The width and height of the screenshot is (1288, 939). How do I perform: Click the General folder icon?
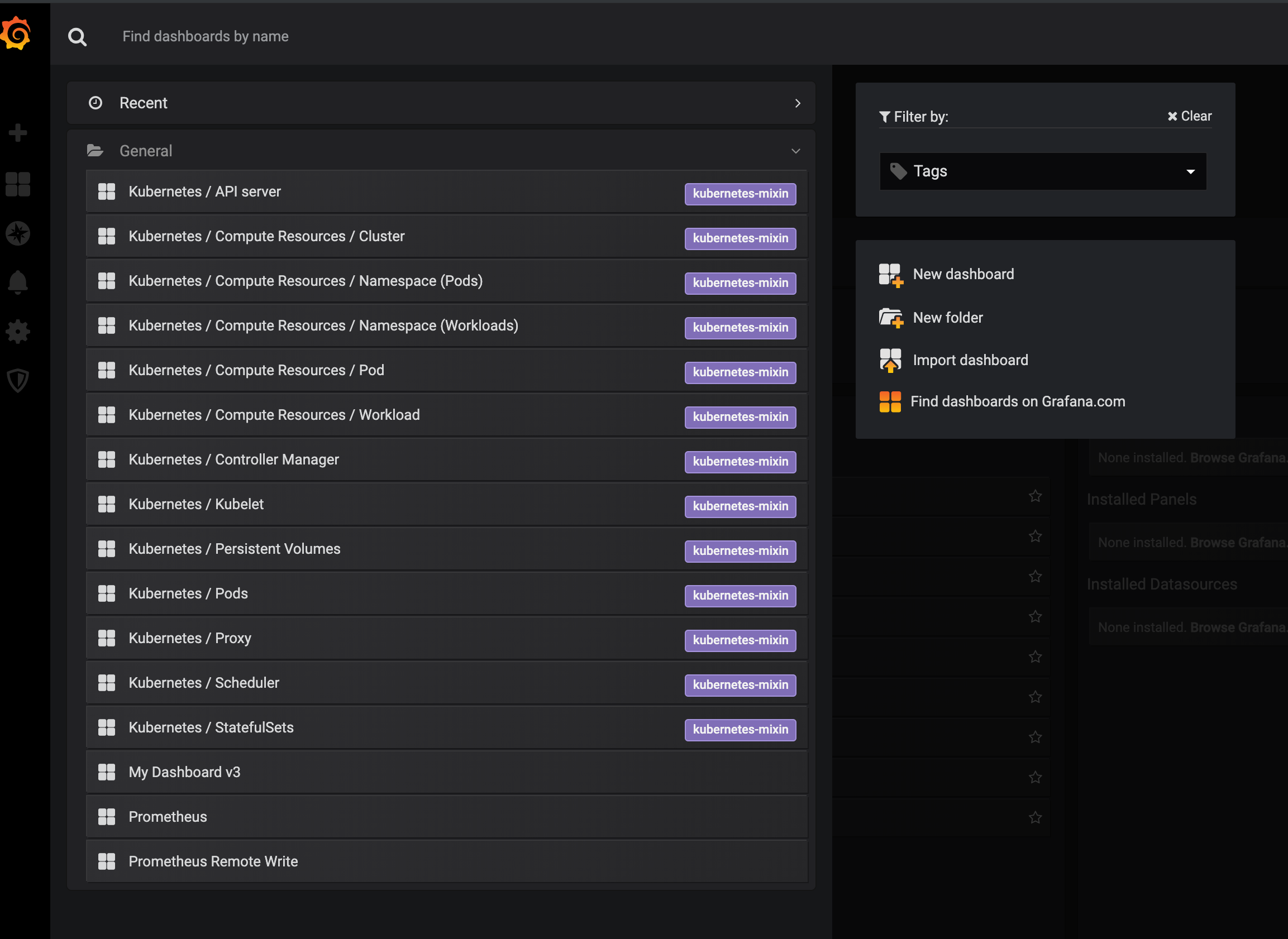(95, 151)
